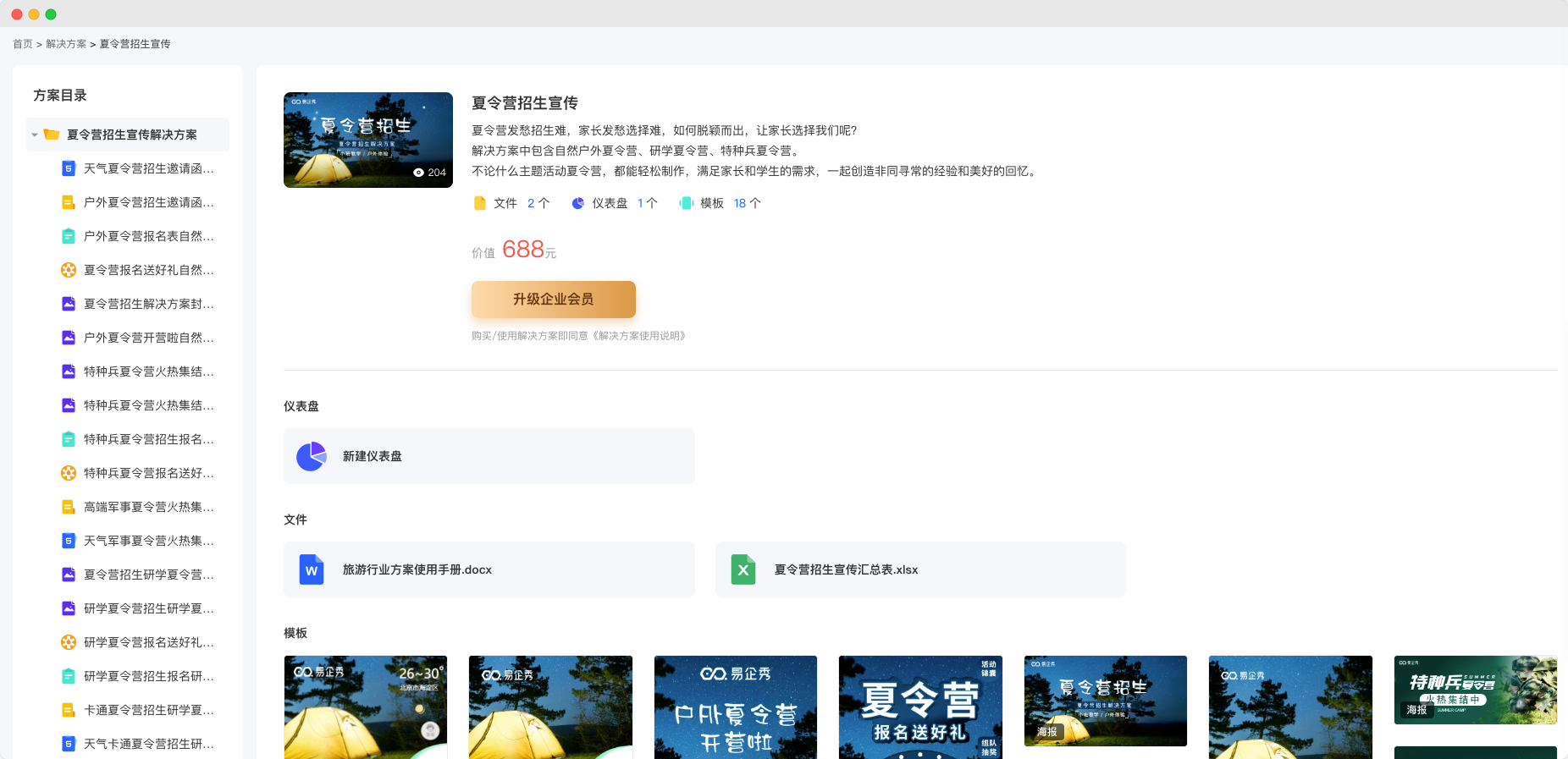Click the eye view-count icon on cover image
Screen dimensions: 1568x759
tap(418, 173)
